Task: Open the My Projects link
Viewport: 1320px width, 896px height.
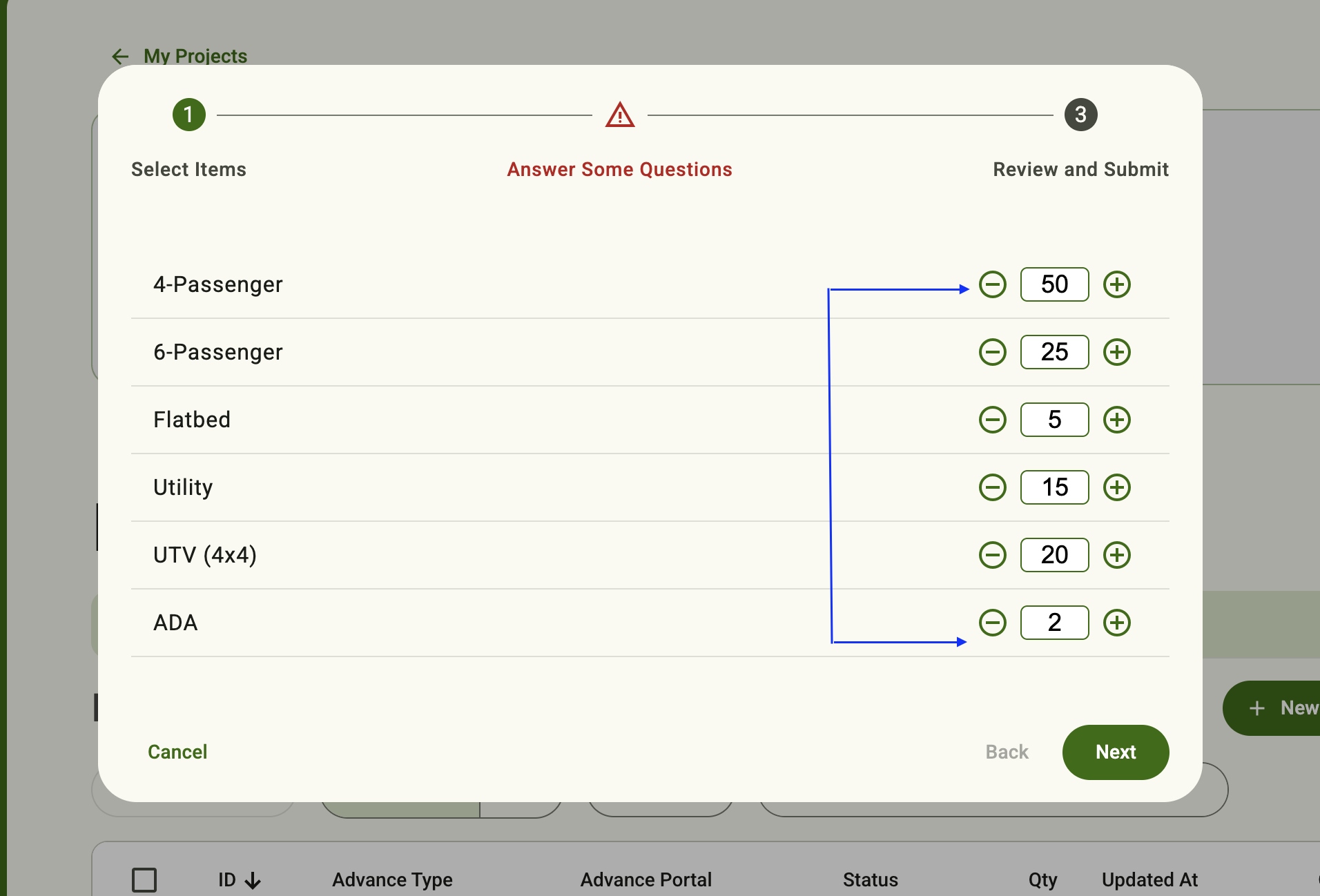Action: click(x=195, y=56)
